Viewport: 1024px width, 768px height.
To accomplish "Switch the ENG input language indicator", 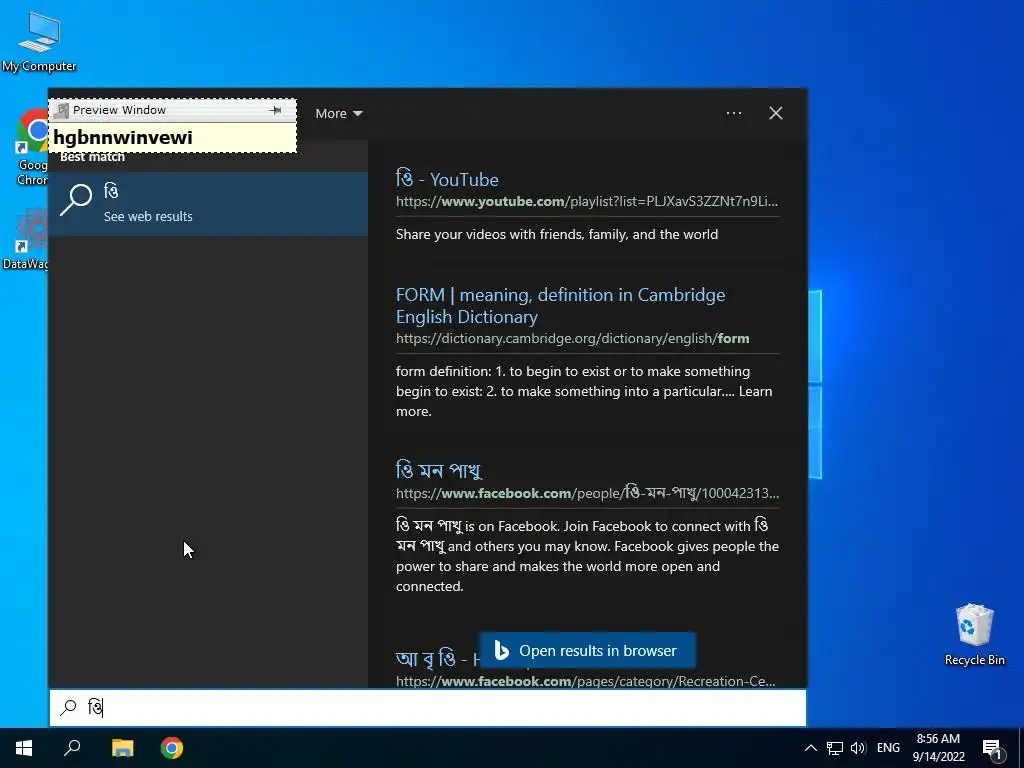I will coord(888,748).
